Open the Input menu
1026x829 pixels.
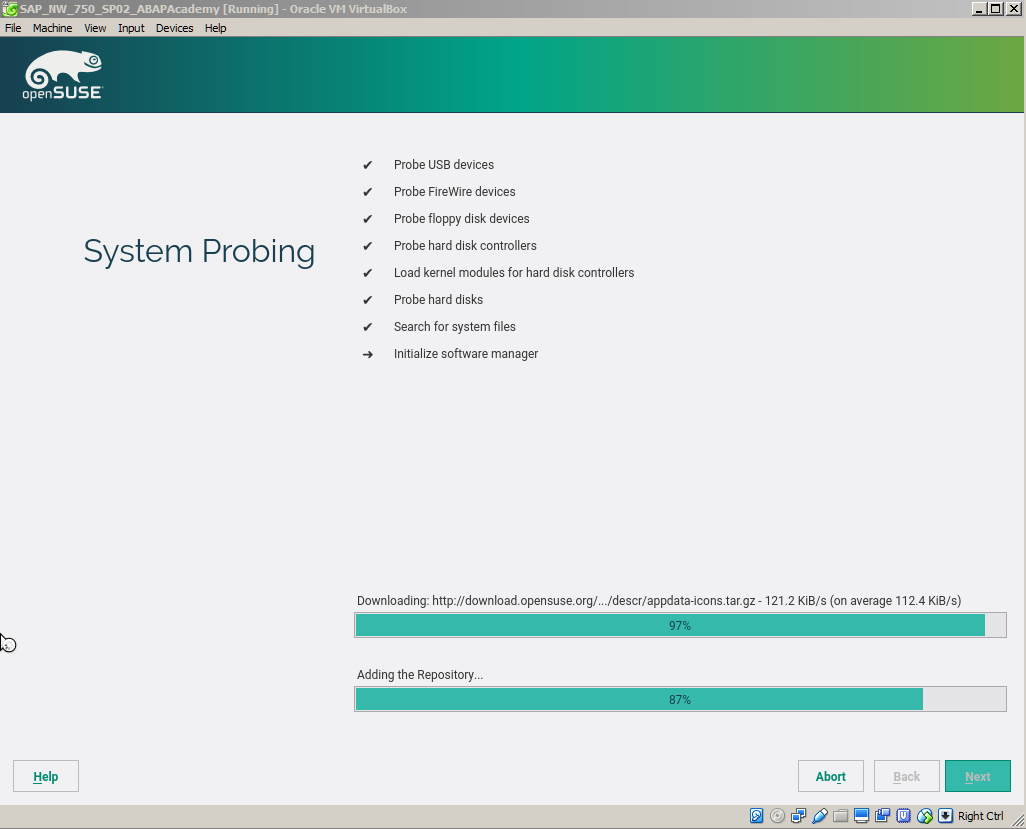(x=131, y=28)
